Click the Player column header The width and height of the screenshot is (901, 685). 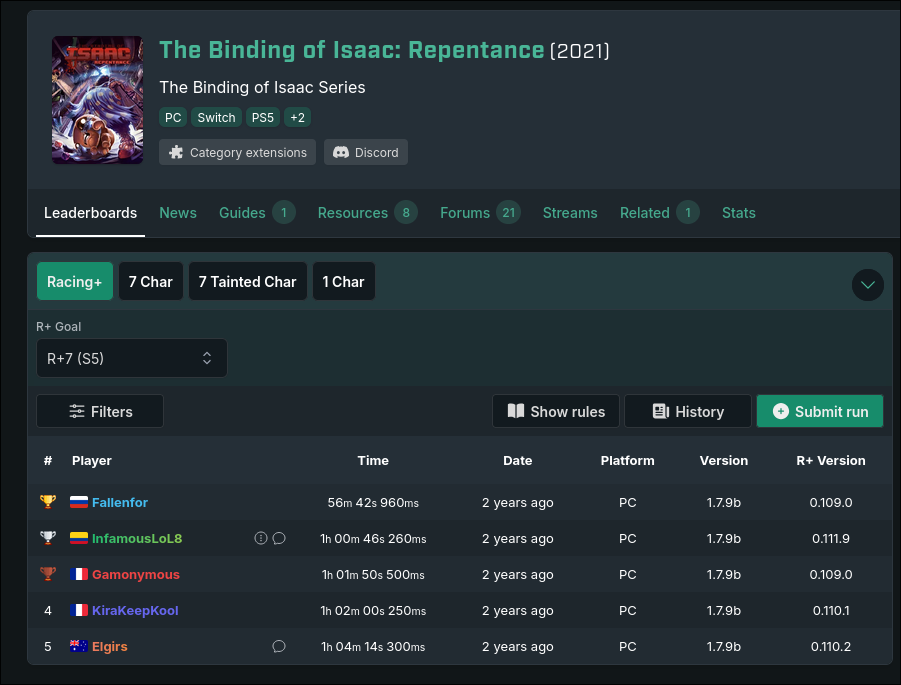coord(92,461)
